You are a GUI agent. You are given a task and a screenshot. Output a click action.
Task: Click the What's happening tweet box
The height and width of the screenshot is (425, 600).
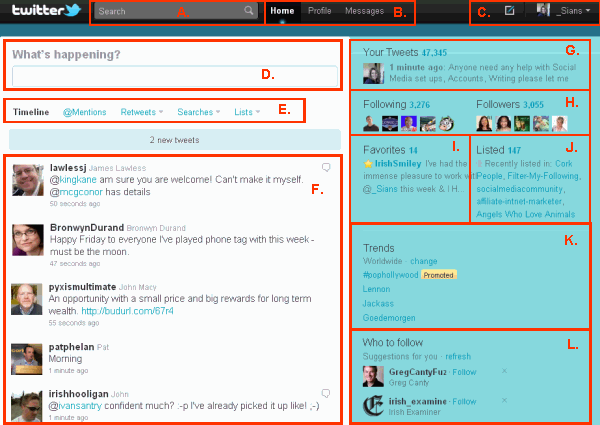click(x=175, y=76)
